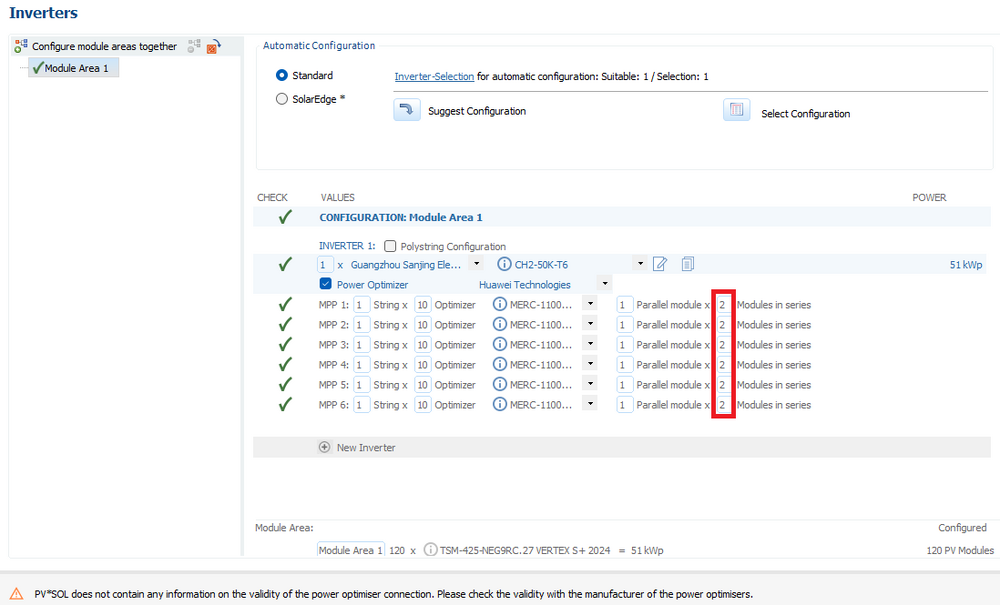The width and height of the screenshot is (1000, 605).
Task: Click MPP 6 Parallel module count field
Action: (625, 405)
